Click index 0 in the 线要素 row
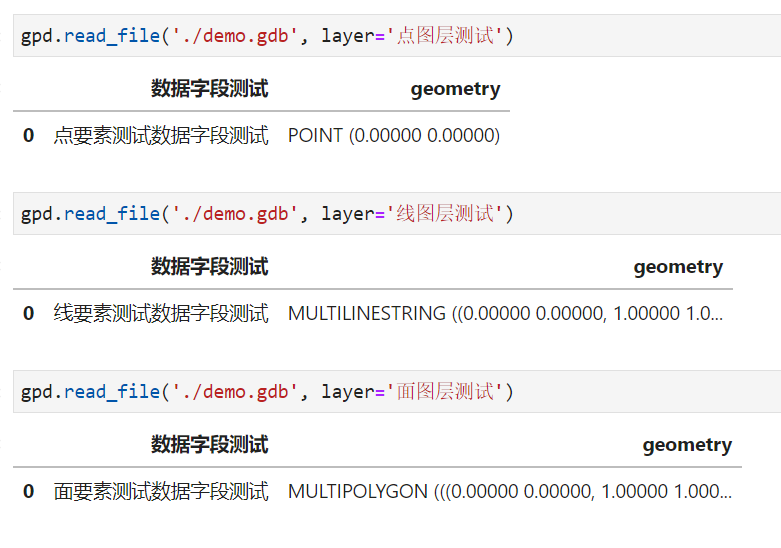The image size is (781, 548). [x=28, y=313]
